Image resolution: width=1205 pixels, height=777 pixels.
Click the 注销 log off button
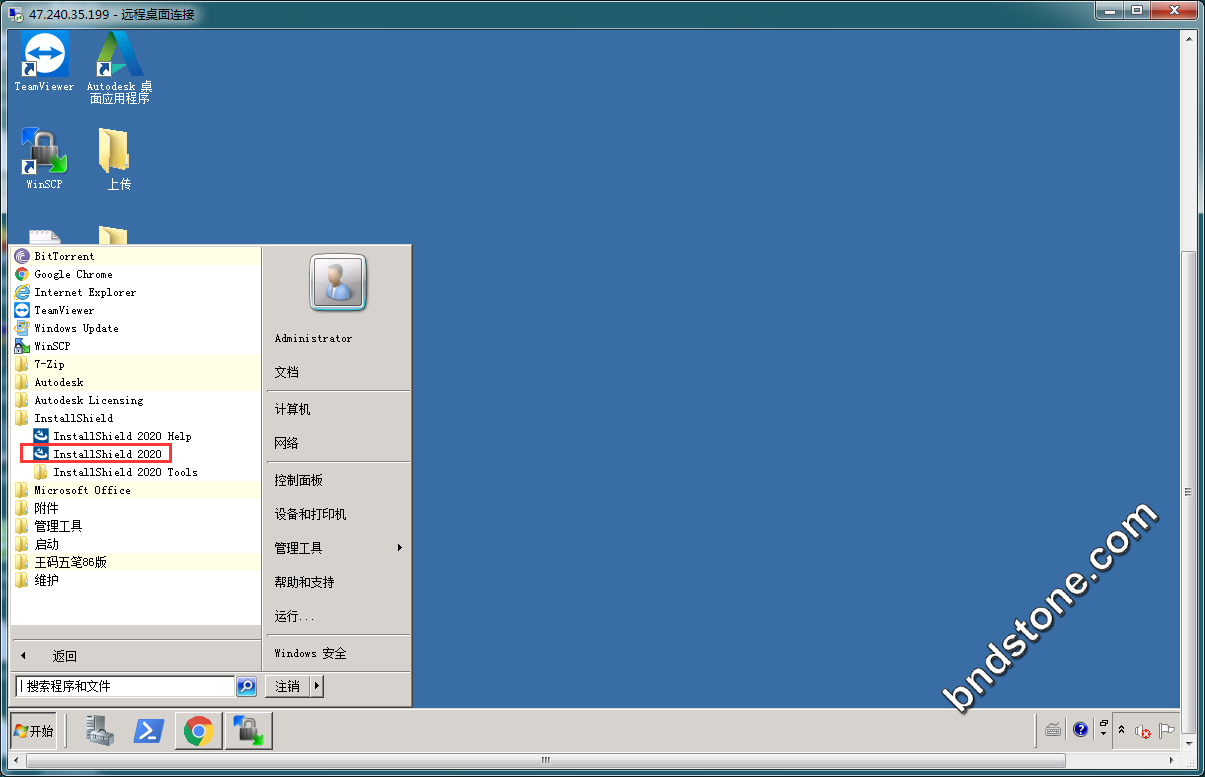[x=288, y=686]
